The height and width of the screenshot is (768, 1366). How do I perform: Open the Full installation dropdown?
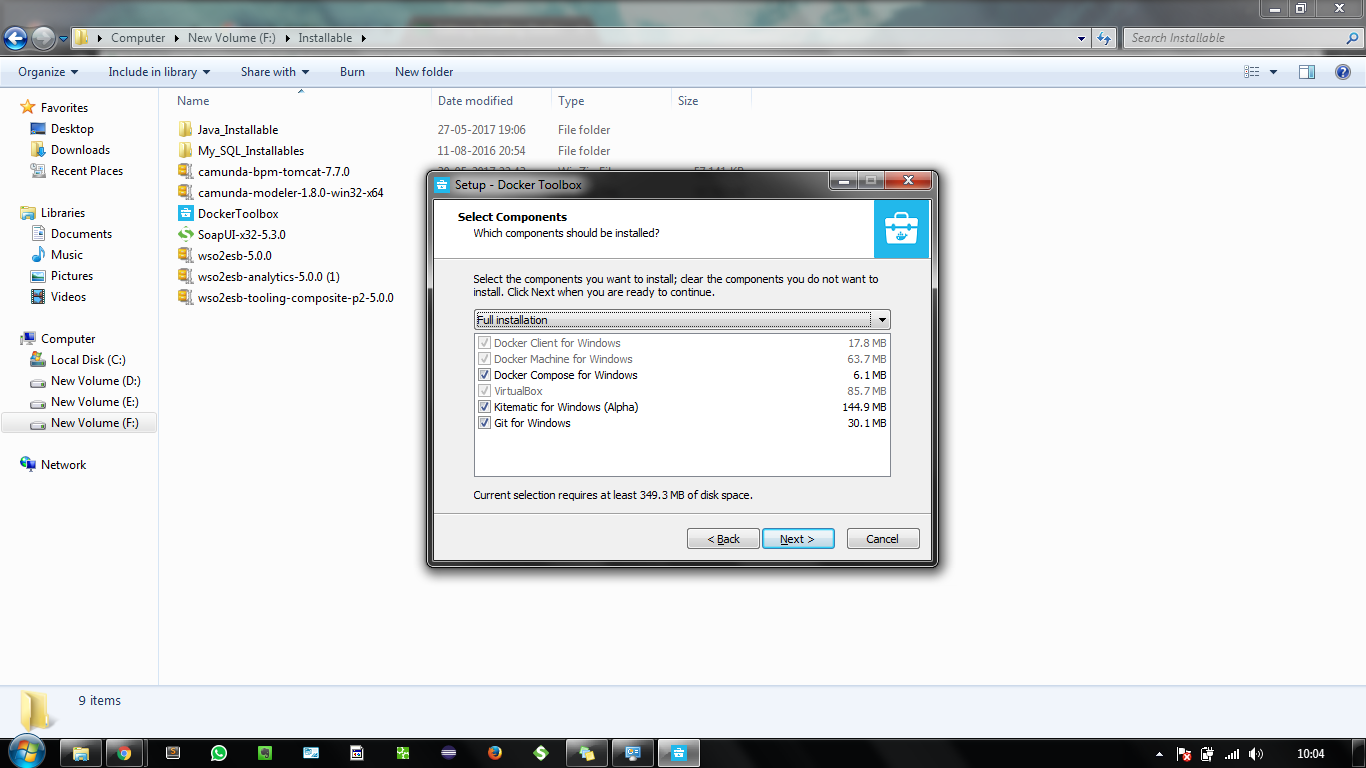(881, 319)
